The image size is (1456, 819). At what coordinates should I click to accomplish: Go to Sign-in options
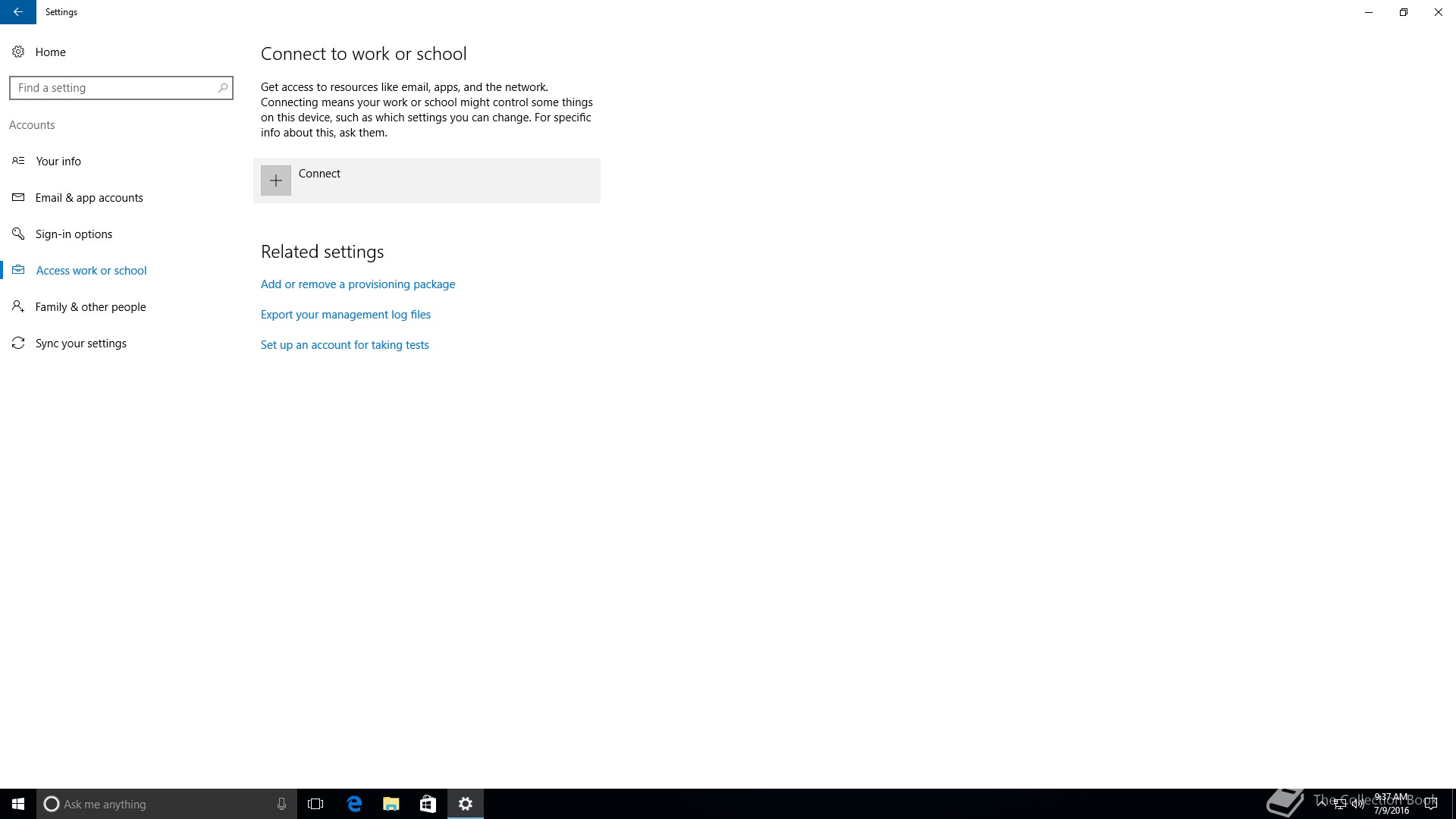click(x=74, y=234)
